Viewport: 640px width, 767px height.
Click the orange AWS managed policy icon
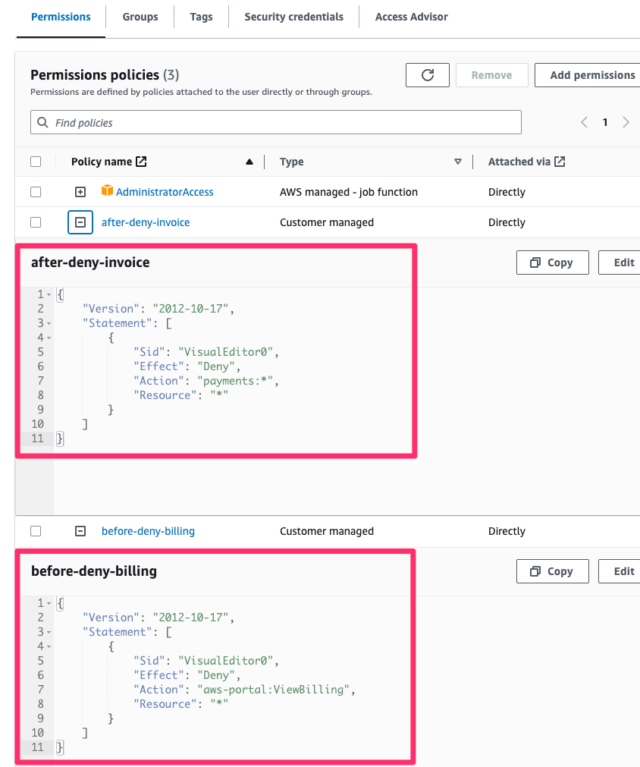pos(107,191)
